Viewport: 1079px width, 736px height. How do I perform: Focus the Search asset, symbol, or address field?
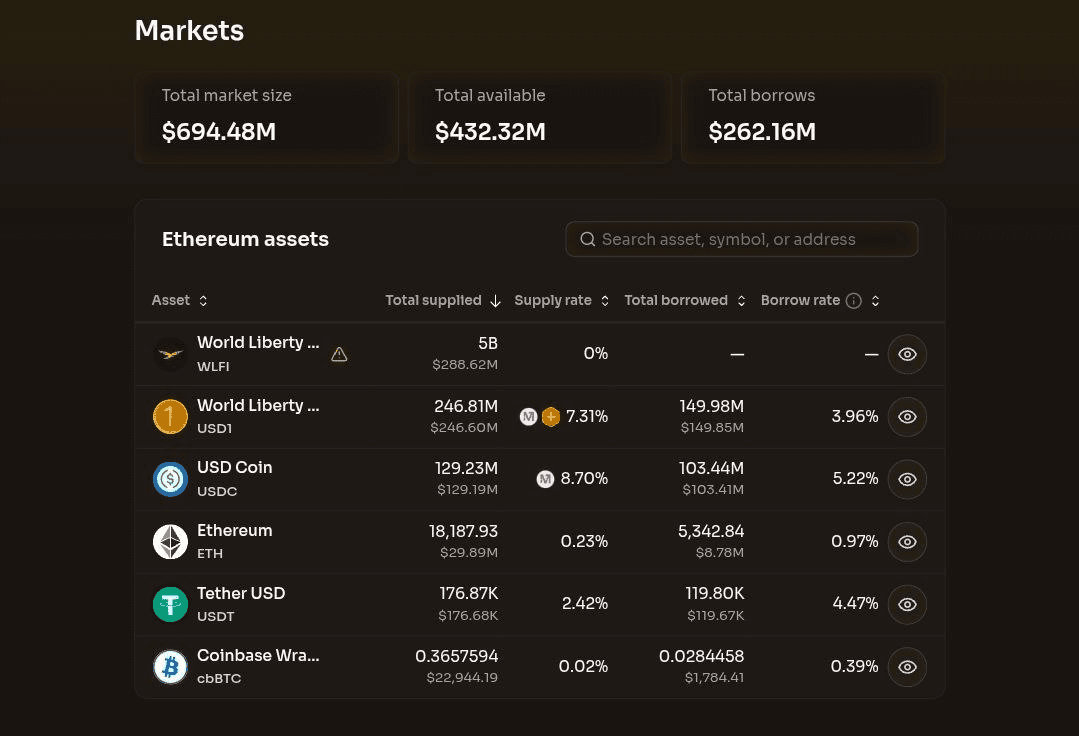742,239
